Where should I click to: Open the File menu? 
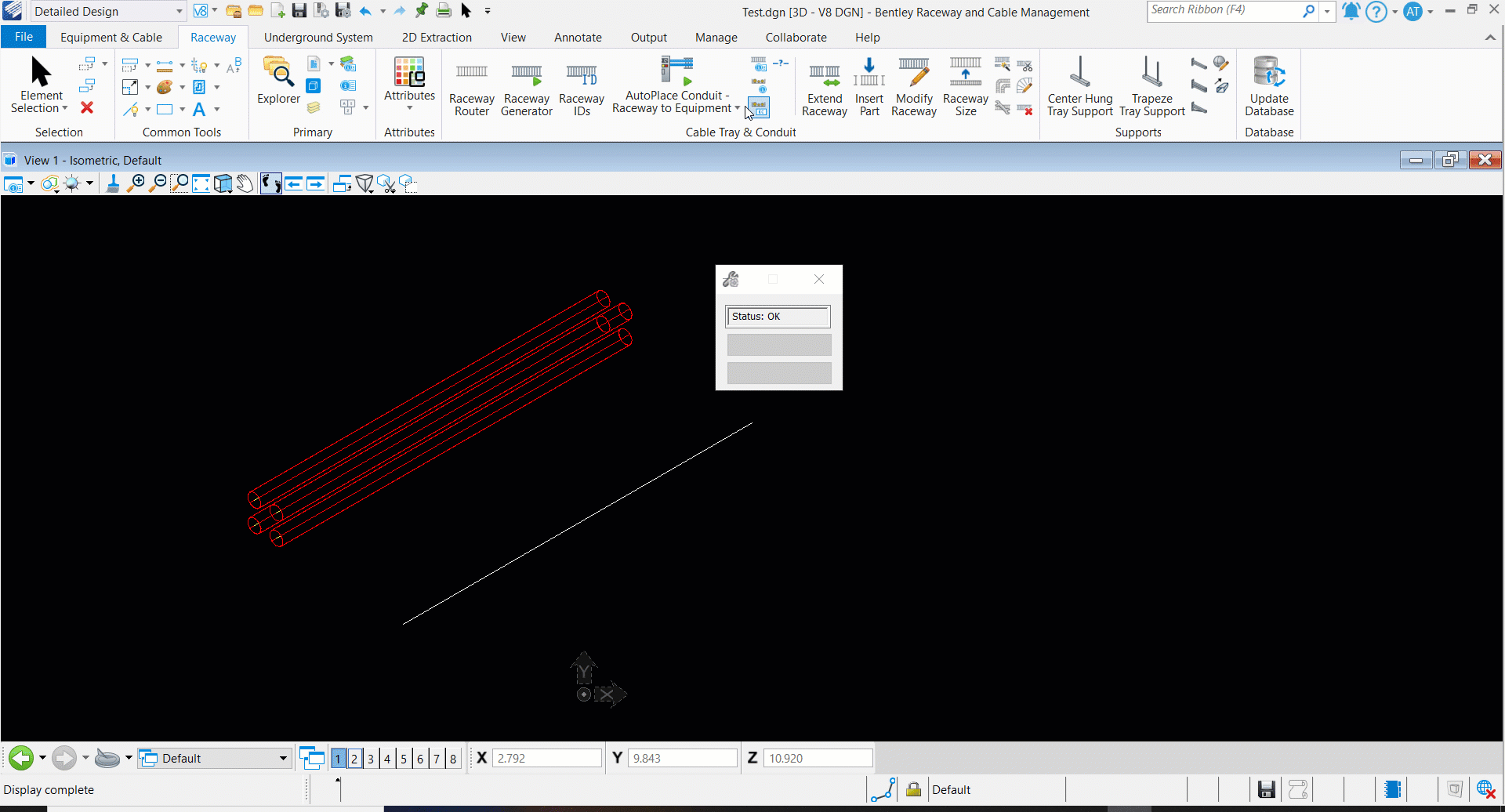[24, 37]
